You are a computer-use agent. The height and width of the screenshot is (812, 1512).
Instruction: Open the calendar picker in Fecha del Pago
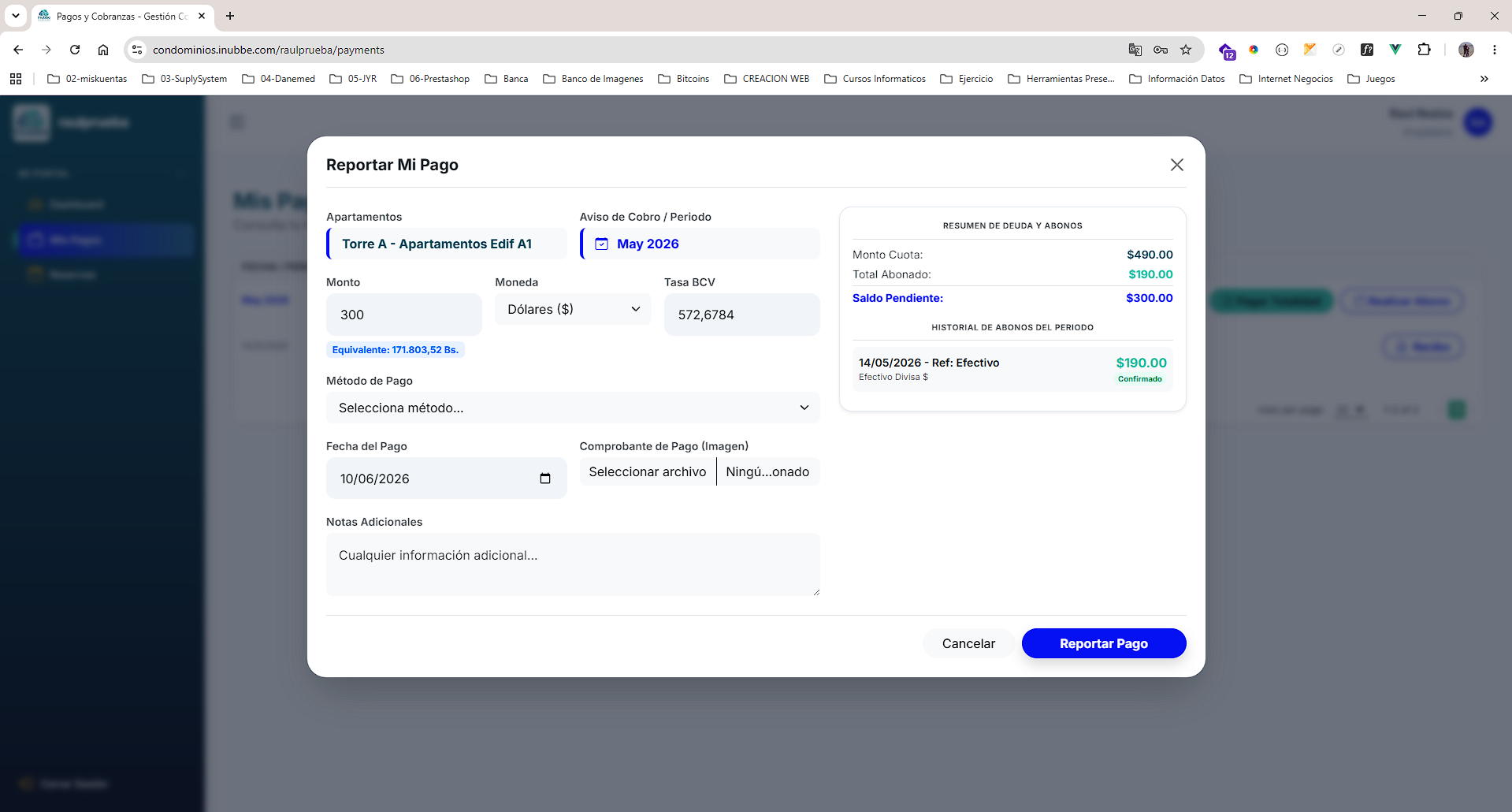544,479
